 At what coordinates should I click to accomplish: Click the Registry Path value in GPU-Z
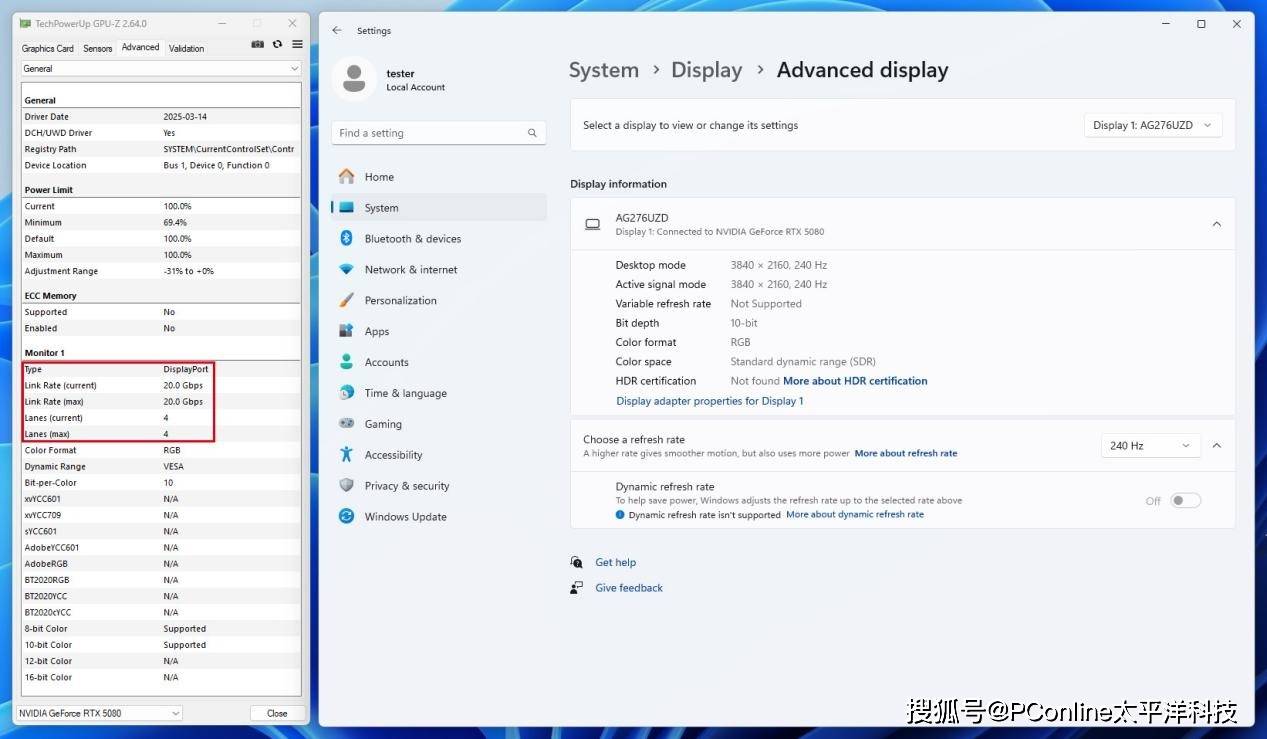[x=229, y=149]
